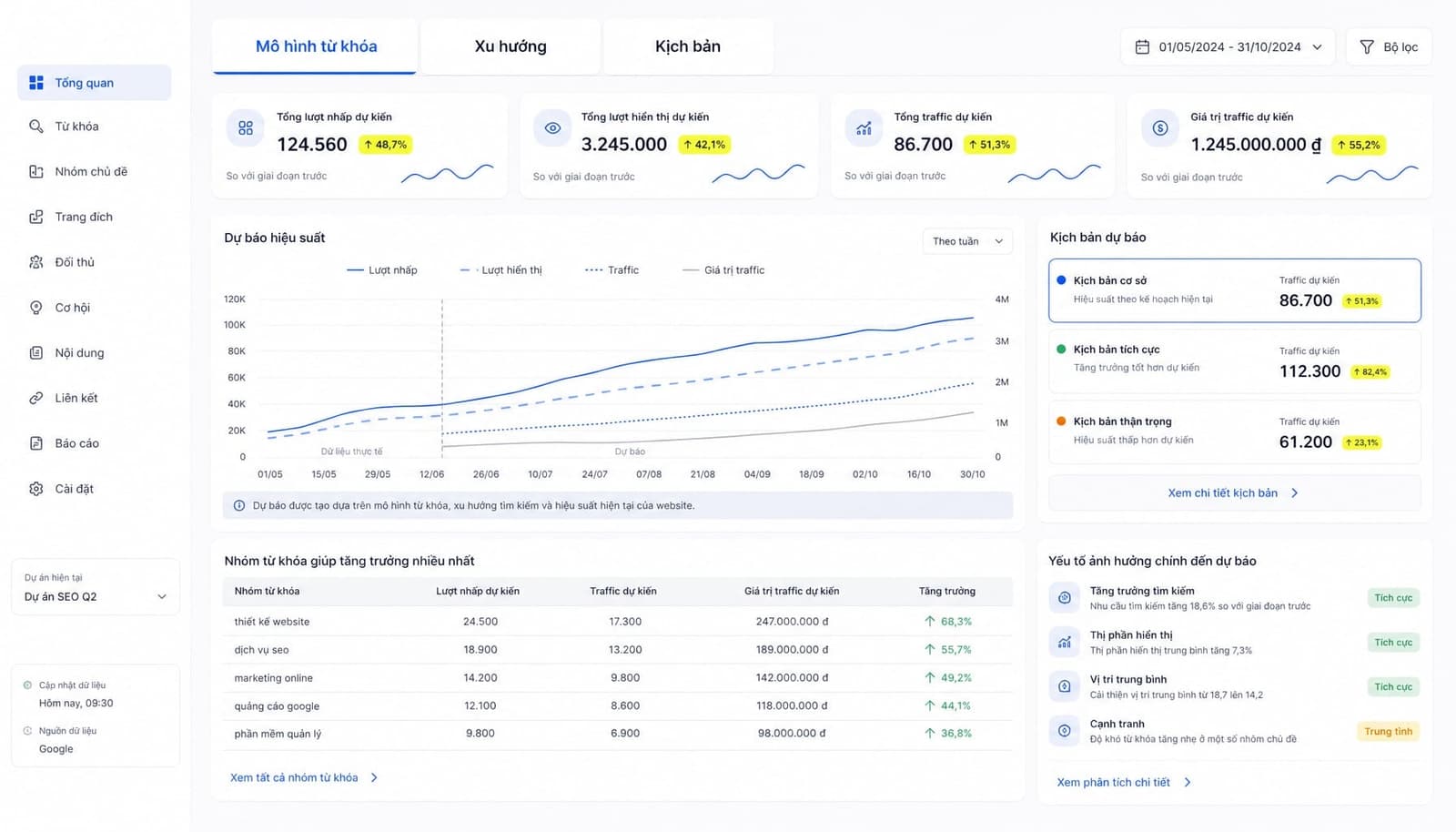The image size is (1456, 832).
Task: Click the Cài đặt gear icon
Action: pos(36,489)
